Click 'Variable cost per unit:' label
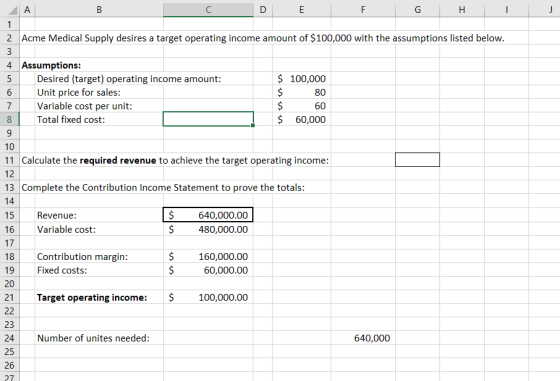560x381 pixels. click(84, 106)
